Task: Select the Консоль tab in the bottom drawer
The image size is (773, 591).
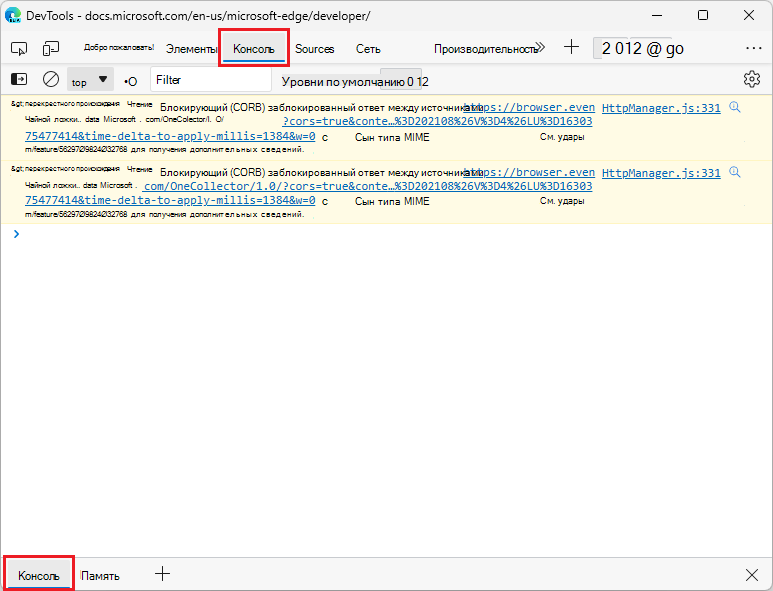Action: click(x=39, y=575)
